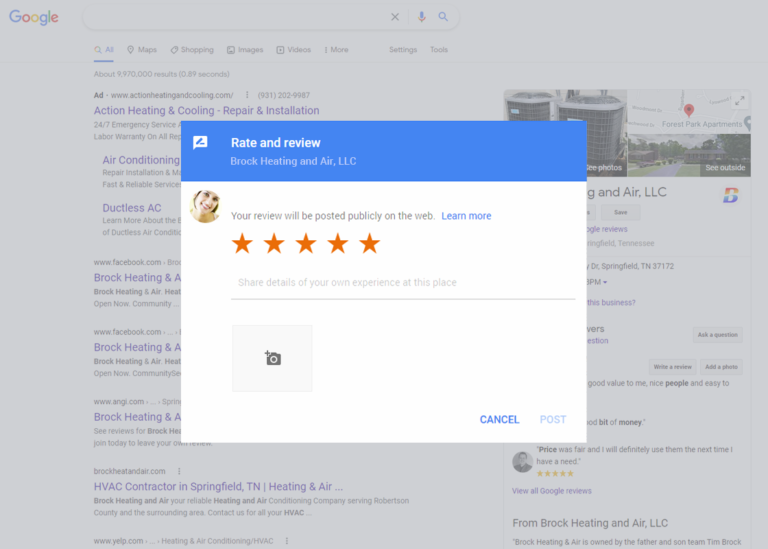
Task: Click the Write a review button
Action: (x=672, y=367)
